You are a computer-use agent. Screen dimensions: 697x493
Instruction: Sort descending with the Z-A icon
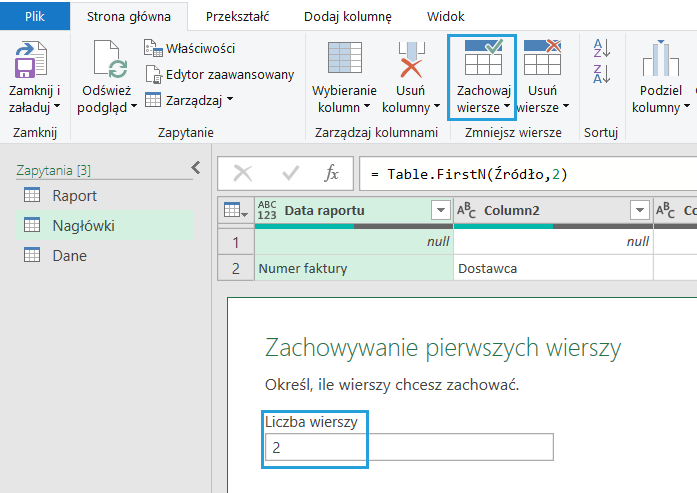[x=601, y=73]
